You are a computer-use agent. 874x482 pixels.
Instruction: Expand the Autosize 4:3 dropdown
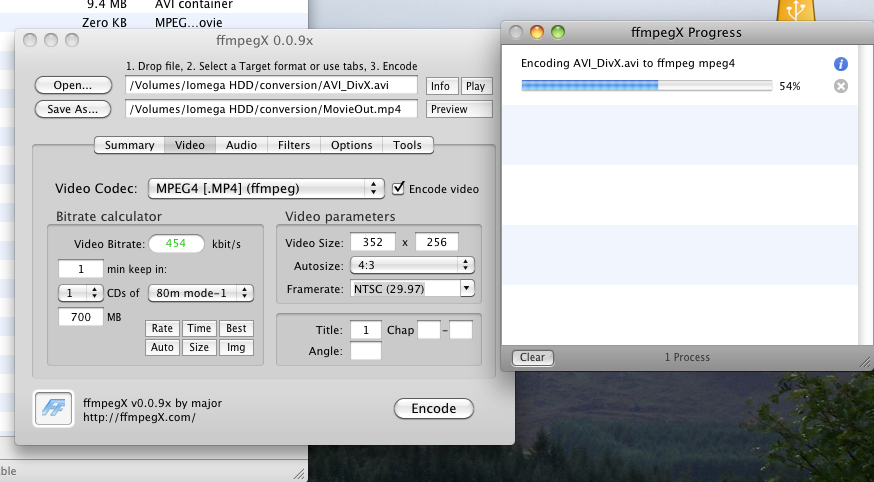pos(411,265)
